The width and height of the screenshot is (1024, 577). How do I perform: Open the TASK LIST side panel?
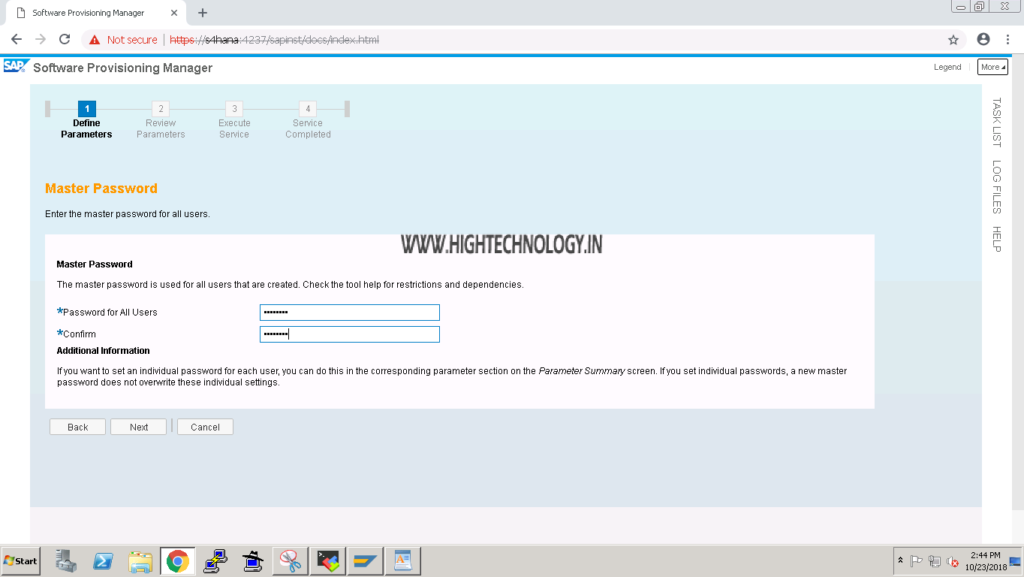point(997,122)
